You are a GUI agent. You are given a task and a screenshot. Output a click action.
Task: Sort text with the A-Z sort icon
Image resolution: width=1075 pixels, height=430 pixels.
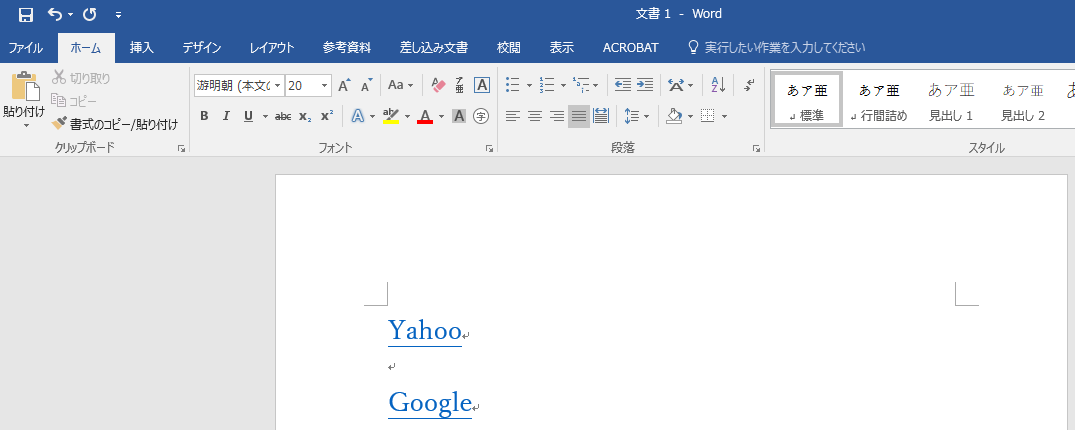(x=718, y=85)
